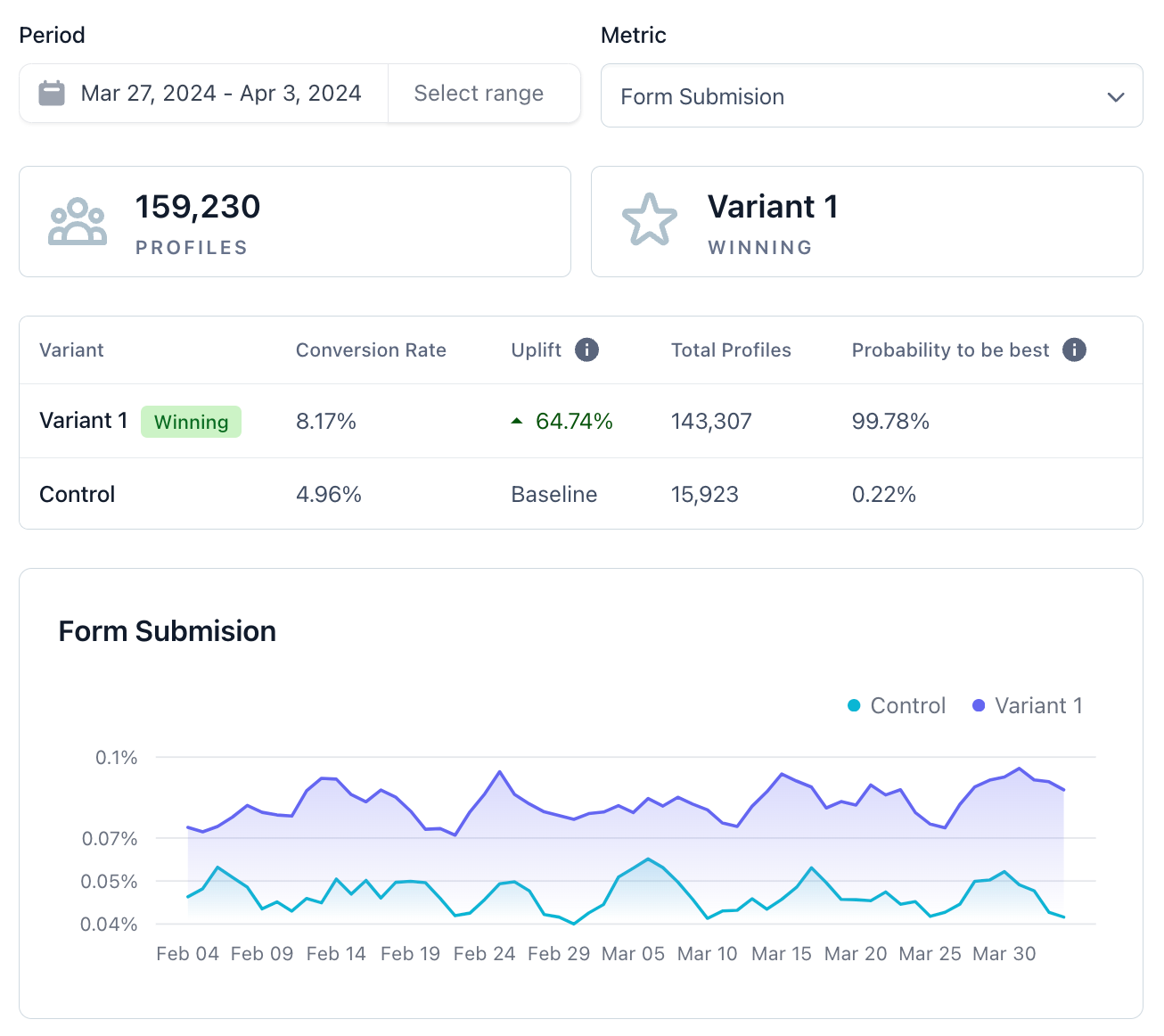
Task: Click the Control row name
Action: (x=78, y=494)
